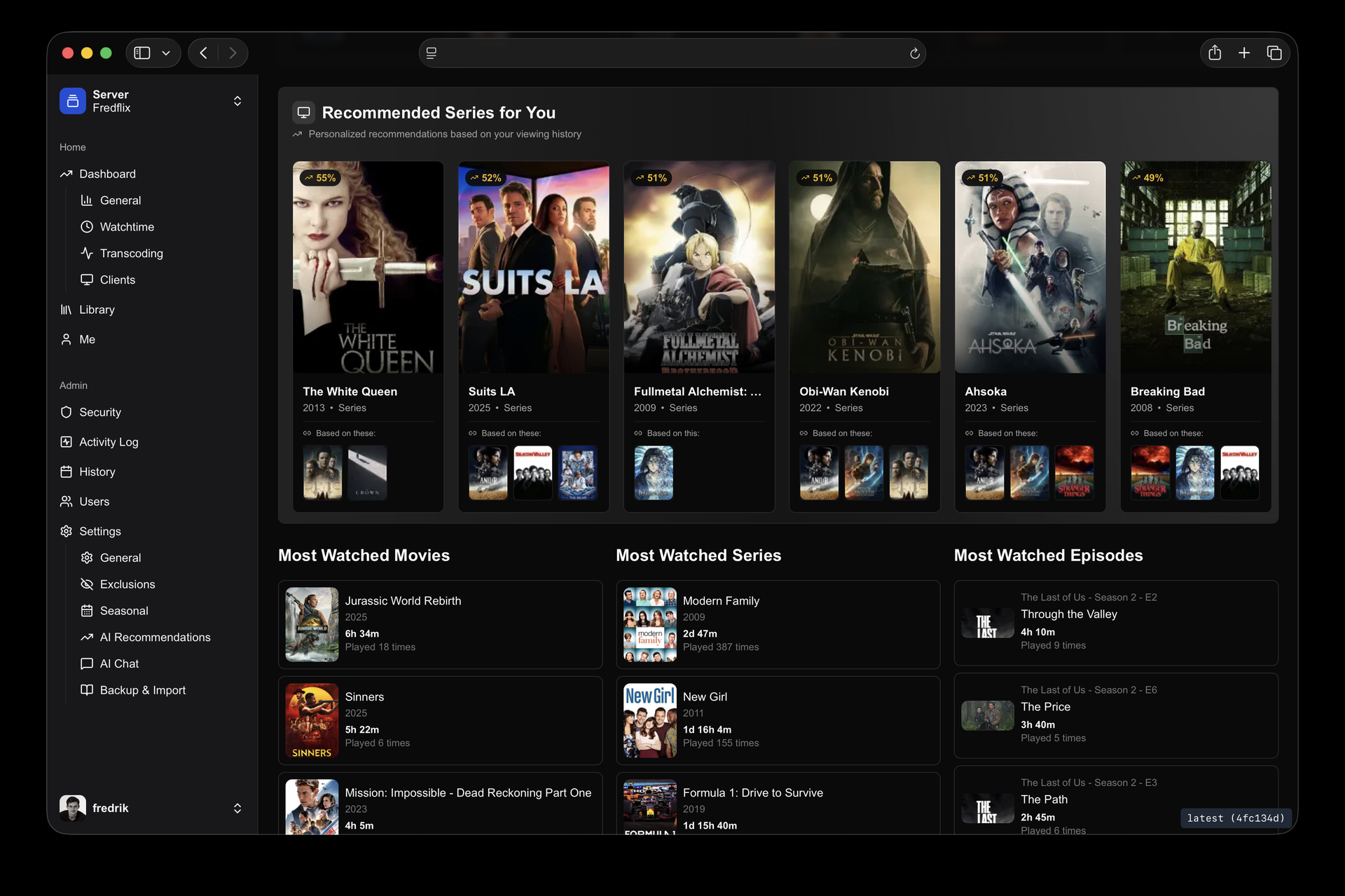Screen dimensions: 1345x896
Task: Click the latest (4fc134d) version badge
Action: 1236,818
